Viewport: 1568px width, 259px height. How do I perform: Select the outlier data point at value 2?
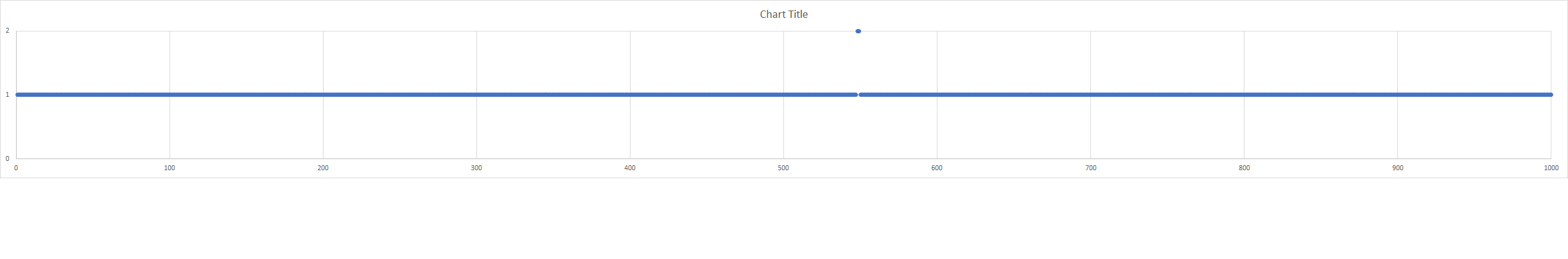click(x=858, y=31)
